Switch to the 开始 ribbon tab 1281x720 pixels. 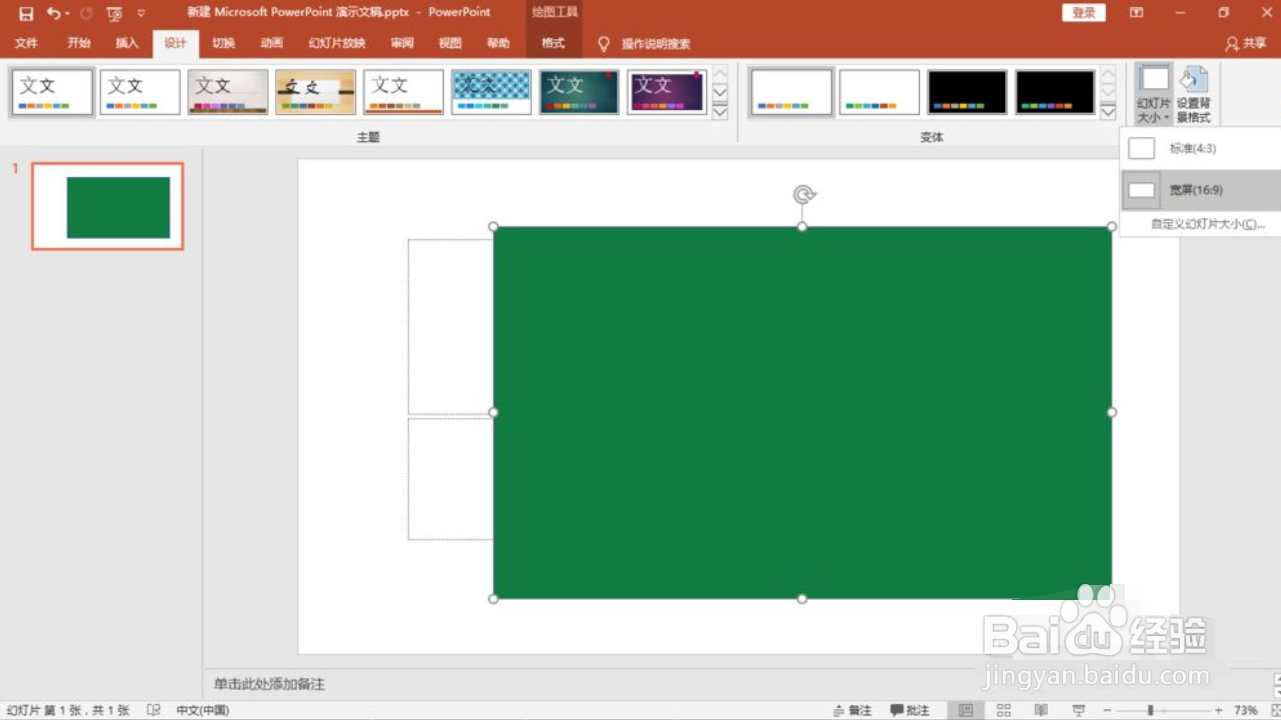79,43
